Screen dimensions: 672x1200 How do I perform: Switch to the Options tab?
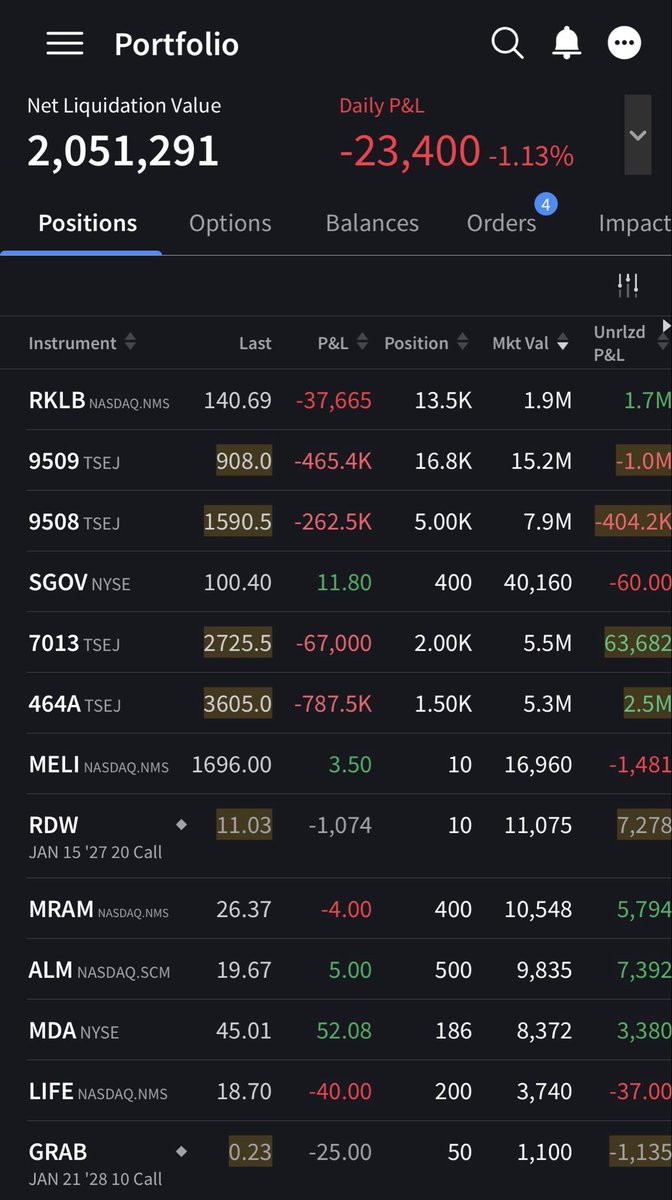click(230, 223)
